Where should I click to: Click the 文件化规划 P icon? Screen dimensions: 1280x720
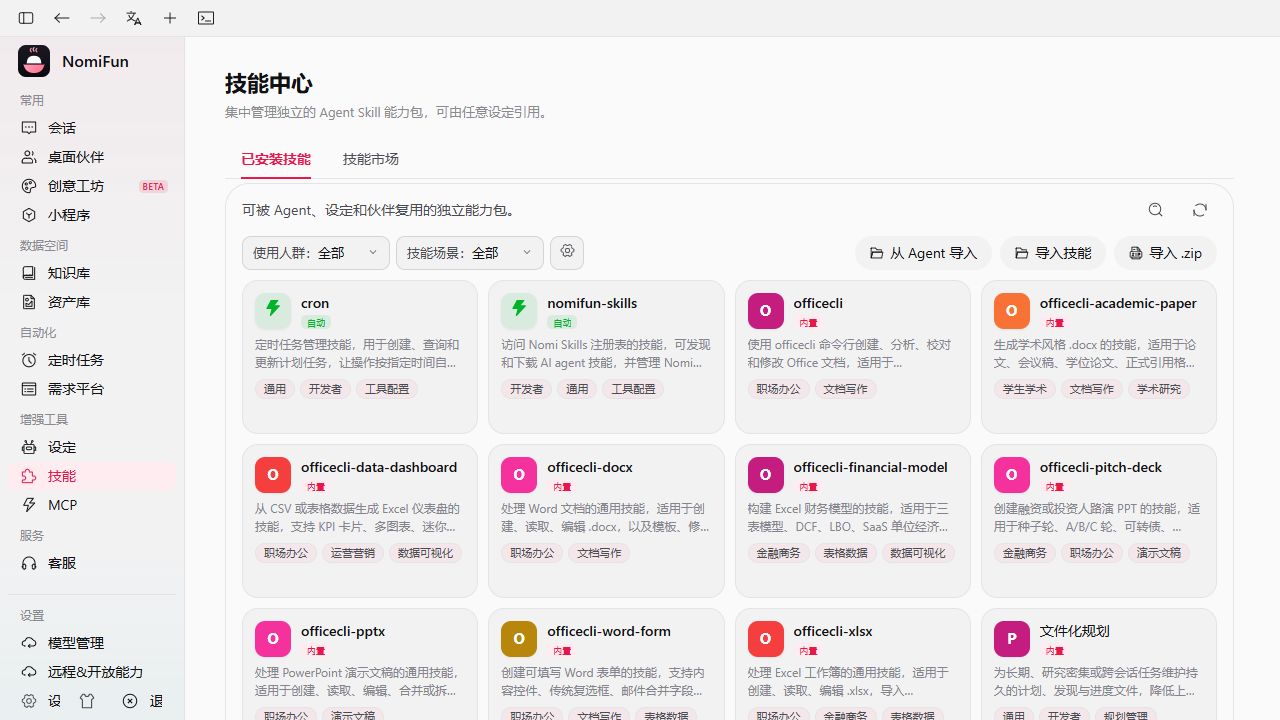click(x=1011, y=639)
